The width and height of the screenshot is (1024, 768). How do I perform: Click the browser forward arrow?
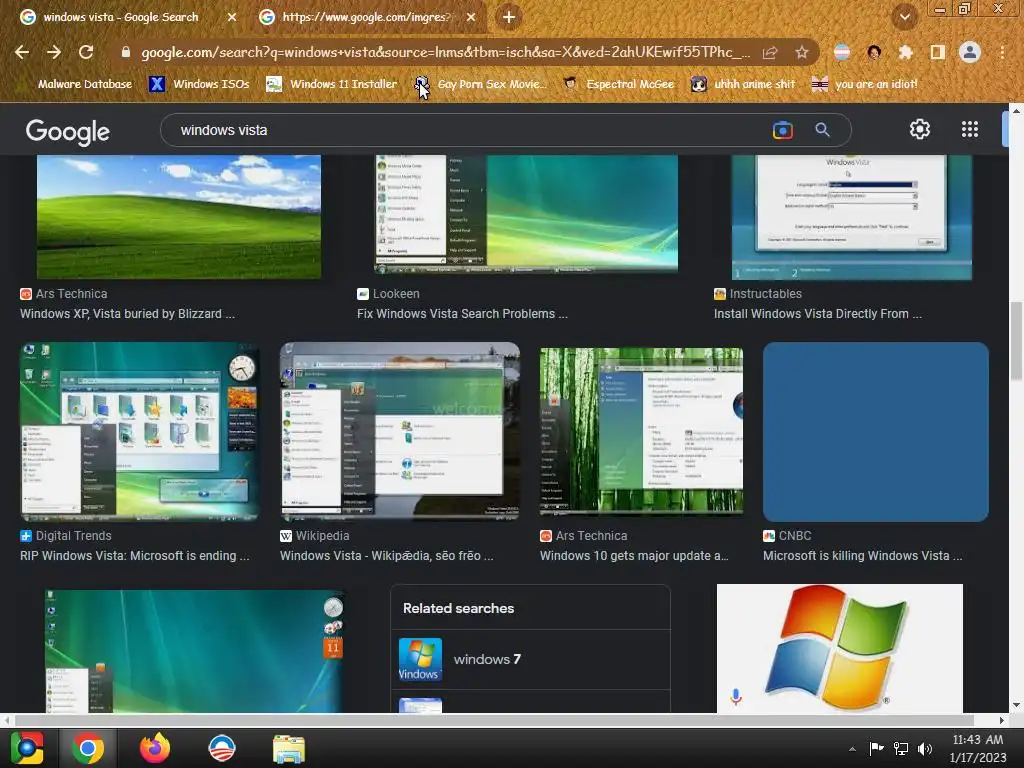click(54, 52)
